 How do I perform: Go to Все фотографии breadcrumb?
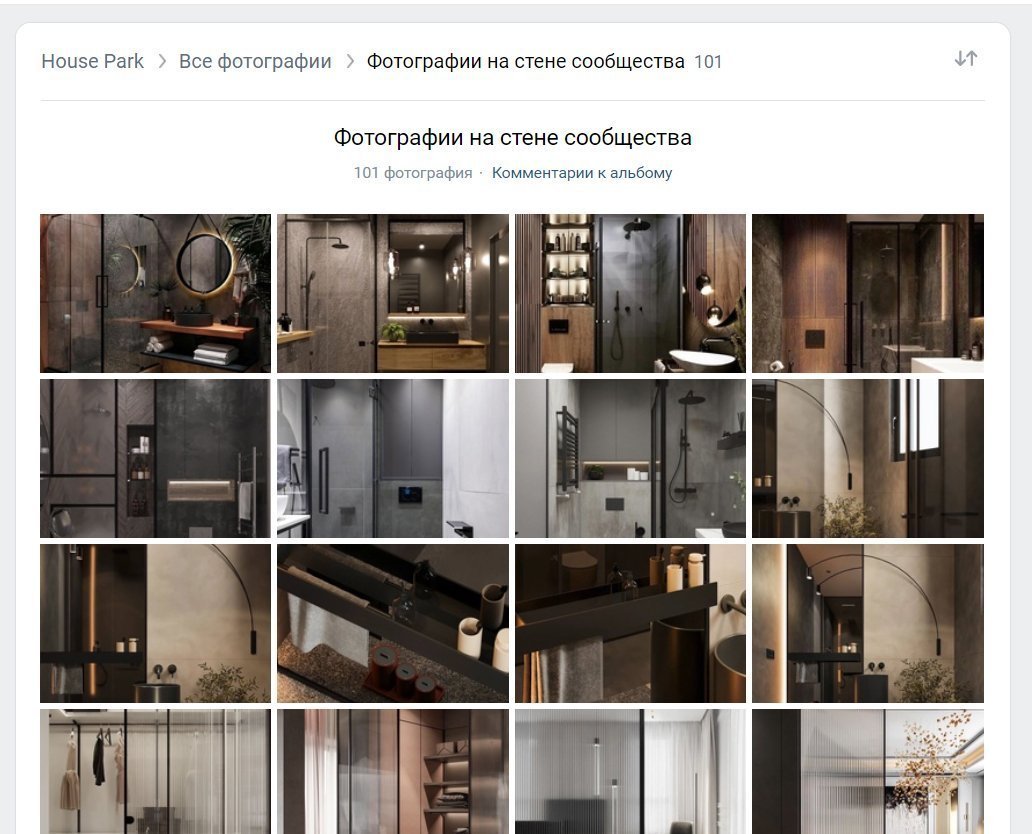point(255,61)
